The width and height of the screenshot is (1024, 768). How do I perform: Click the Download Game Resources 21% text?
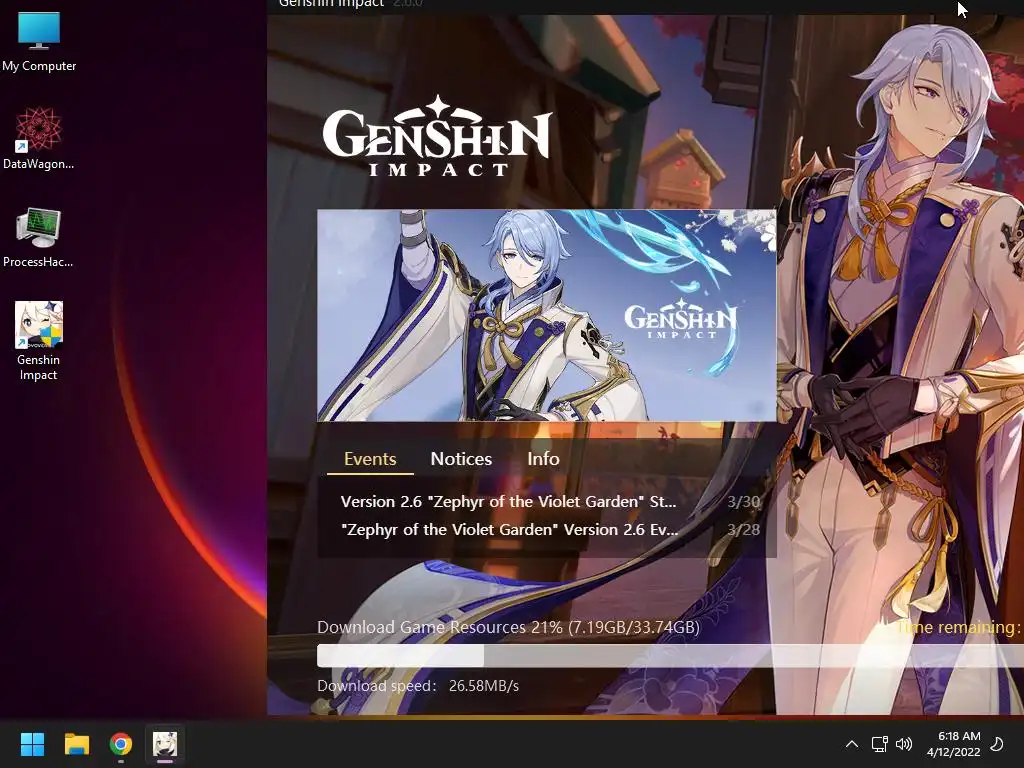pyautogui.click(x=508, y=628)
